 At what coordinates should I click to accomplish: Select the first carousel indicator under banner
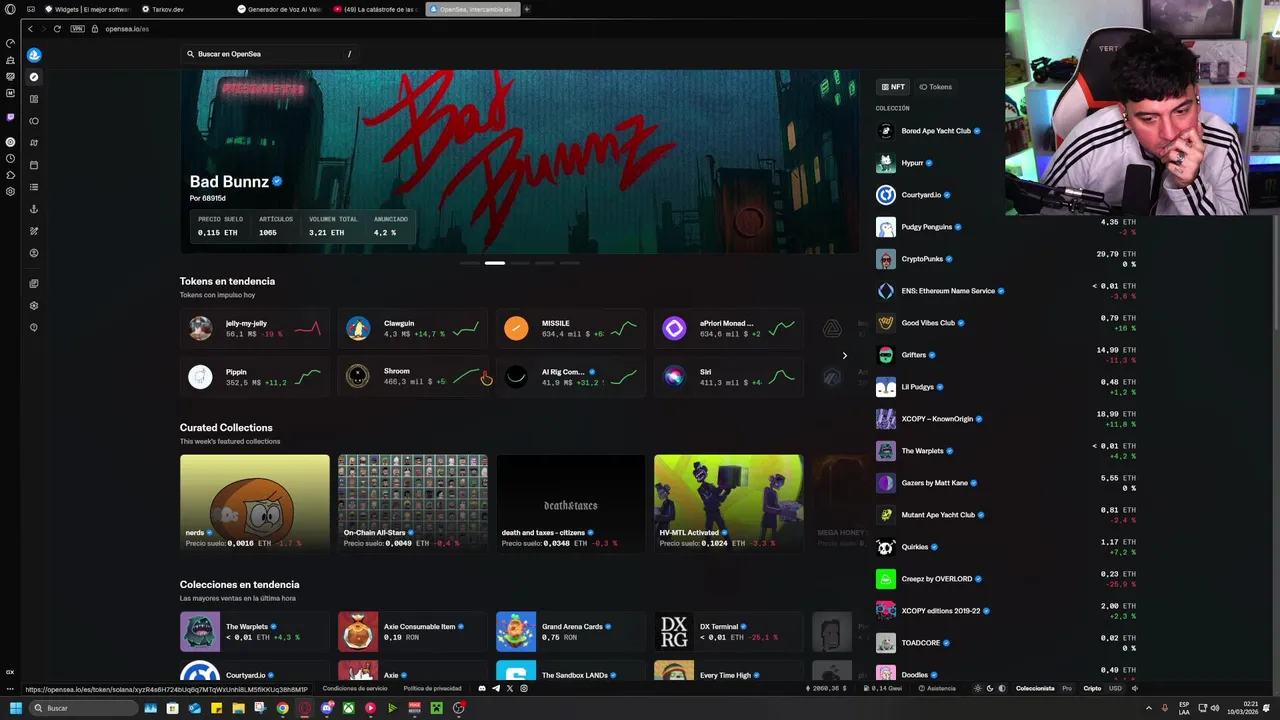pos(469,263)
